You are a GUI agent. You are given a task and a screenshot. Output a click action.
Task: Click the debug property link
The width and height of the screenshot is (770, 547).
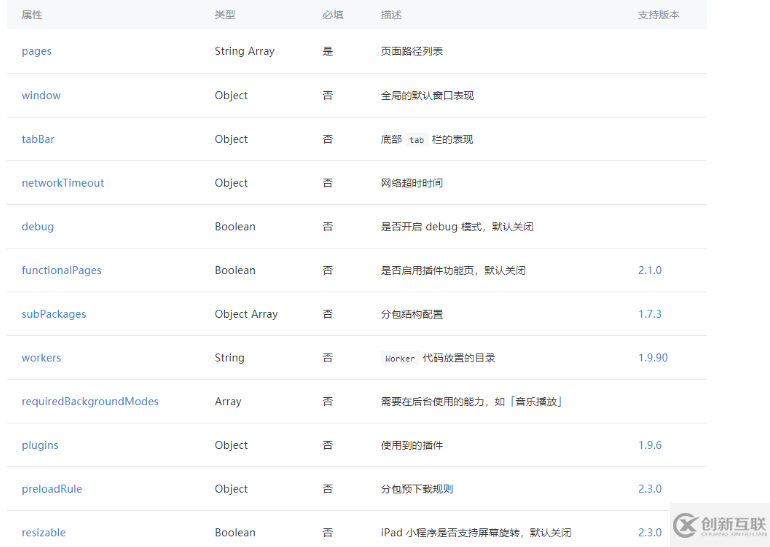tap(38, 226)
